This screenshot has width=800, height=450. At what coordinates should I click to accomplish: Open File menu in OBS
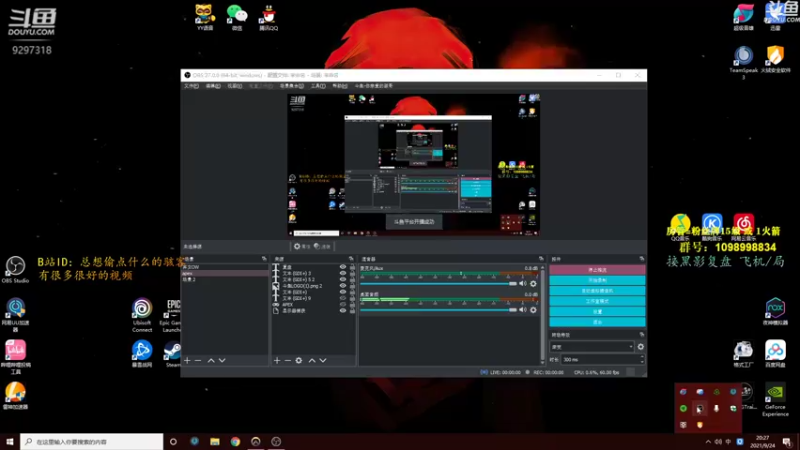[x=191, y=86]
